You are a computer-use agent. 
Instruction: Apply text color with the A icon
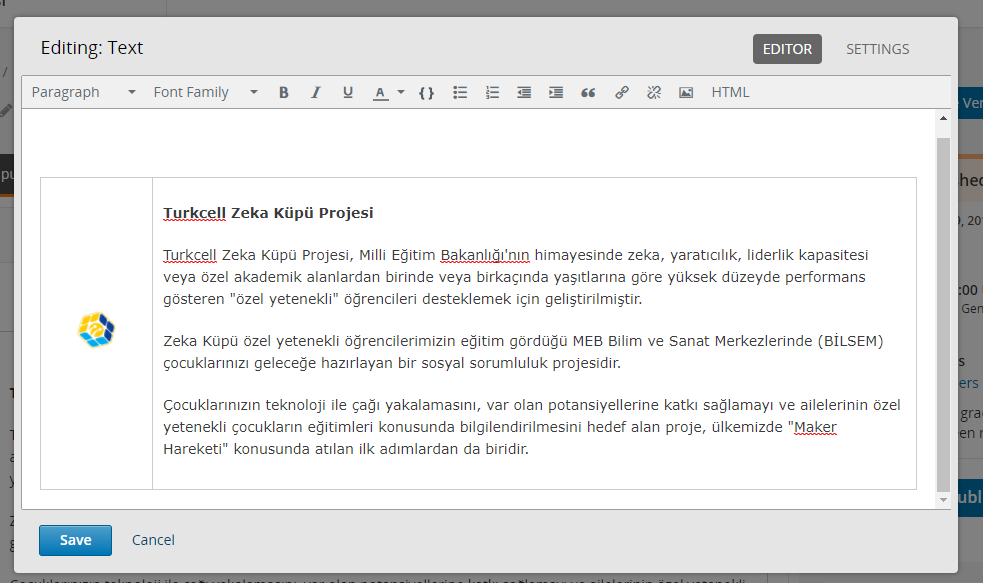pos(380,93)
